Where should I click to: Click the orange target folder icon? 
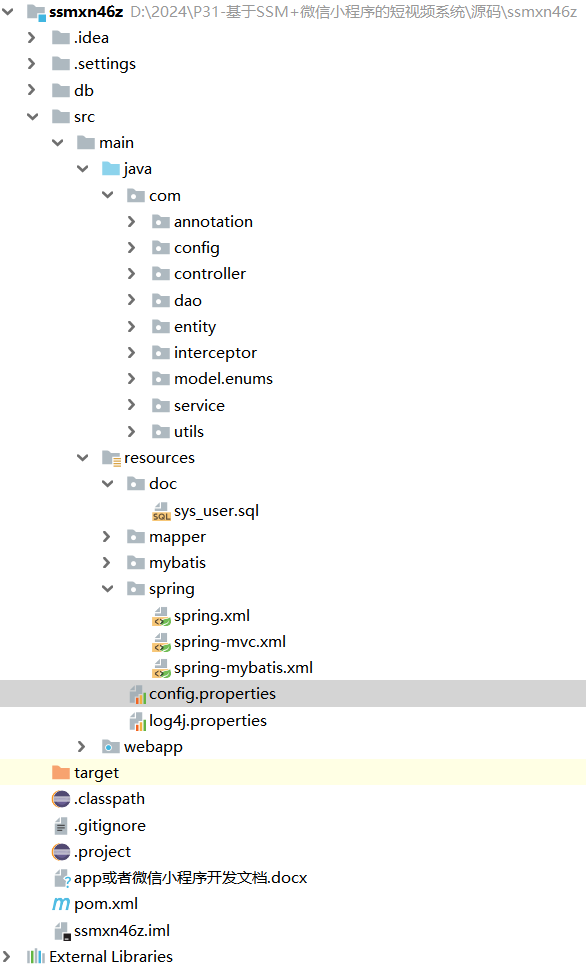[x=61, y=772]
